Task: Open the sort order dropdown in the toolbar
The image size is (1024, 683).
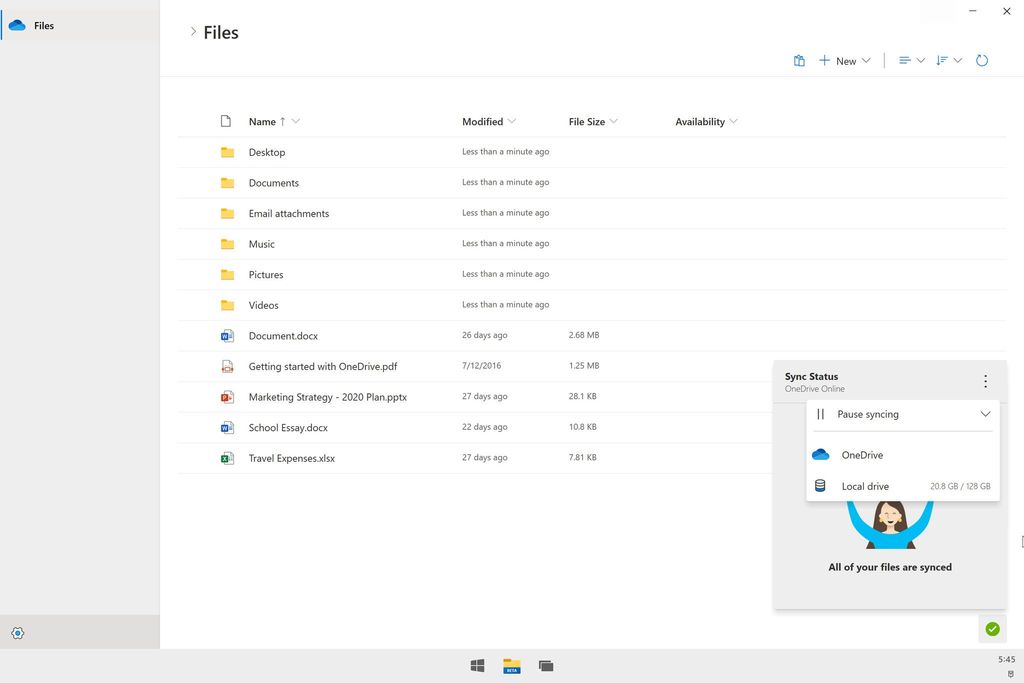Action: [x=948, y=60]
